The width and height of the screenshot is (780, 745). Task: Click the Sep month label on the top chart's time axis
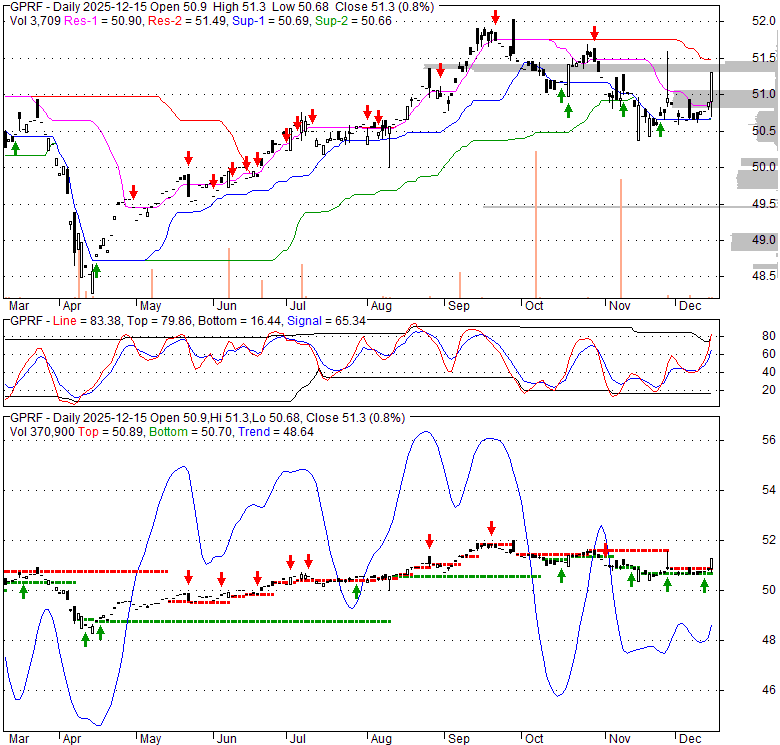458,305
